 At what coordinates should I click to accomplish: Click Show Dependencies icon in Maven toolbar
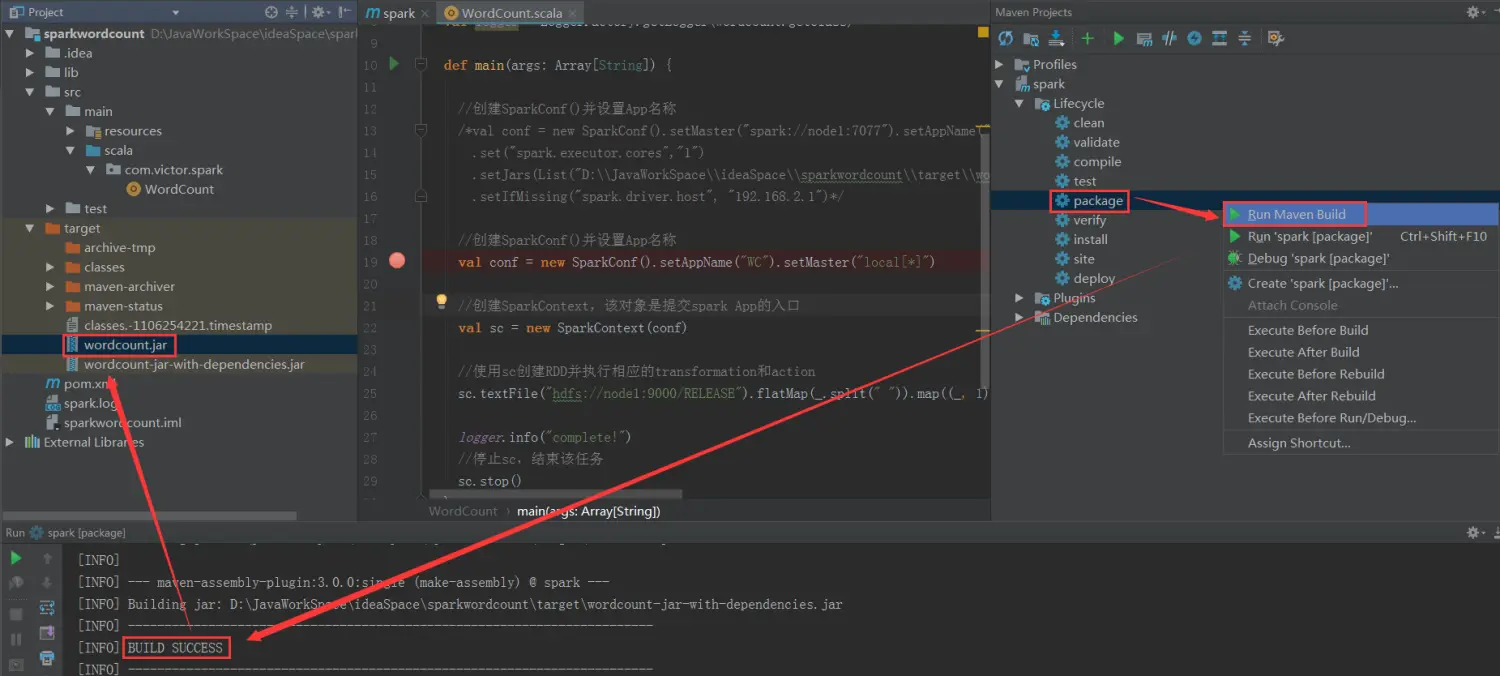[1219, 38]
